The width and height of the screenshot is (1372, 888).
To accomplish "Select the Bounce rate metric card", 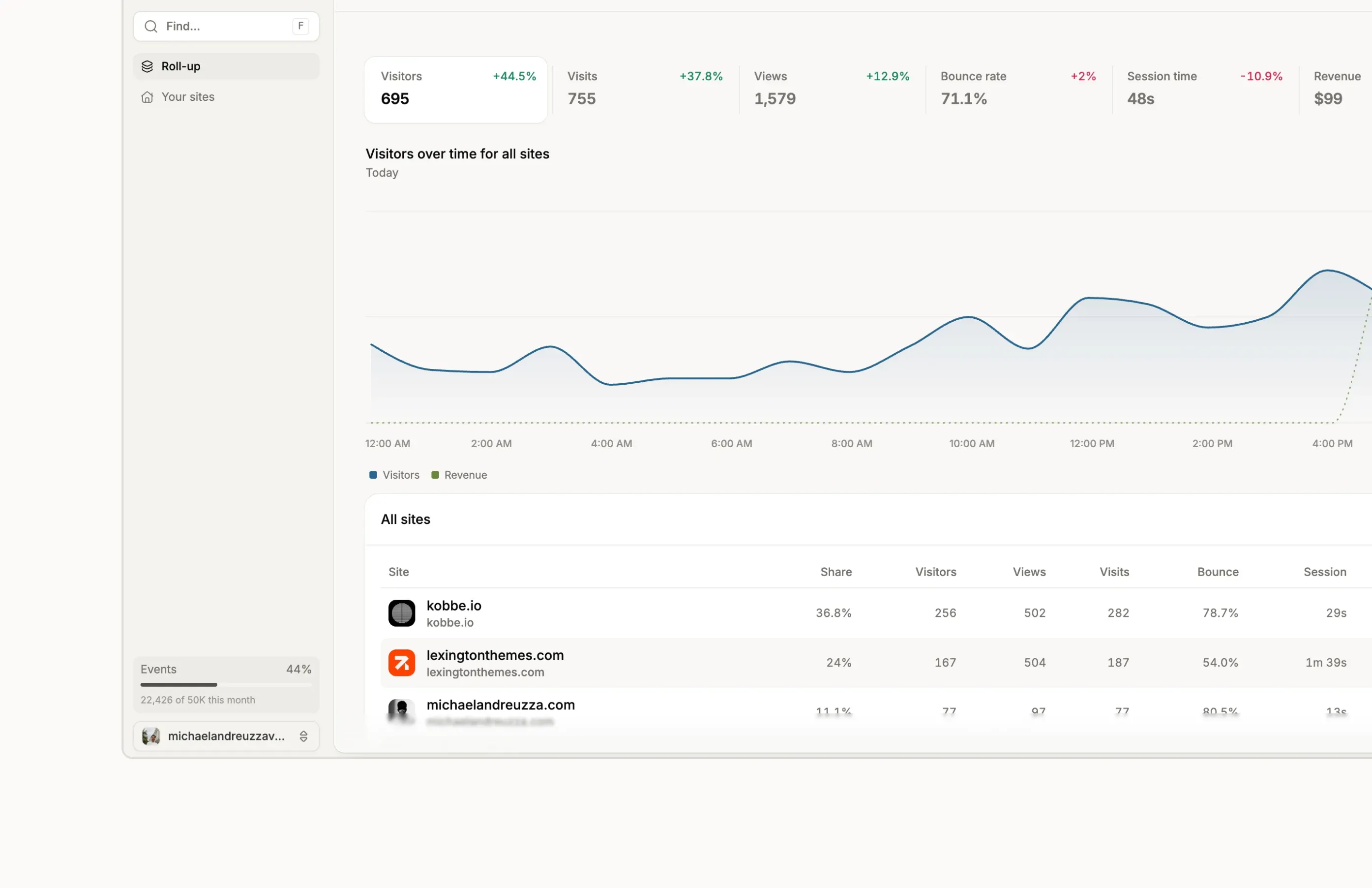I will 1018,90.
